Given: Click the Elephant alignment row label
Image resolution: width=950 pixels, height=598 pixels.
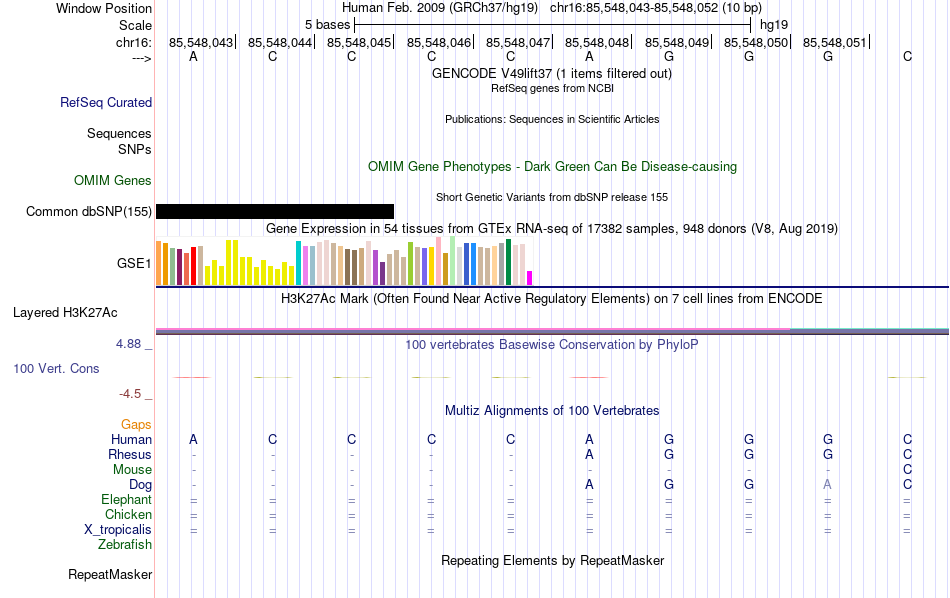Looking at the screenshot, I should coord(126,499).
